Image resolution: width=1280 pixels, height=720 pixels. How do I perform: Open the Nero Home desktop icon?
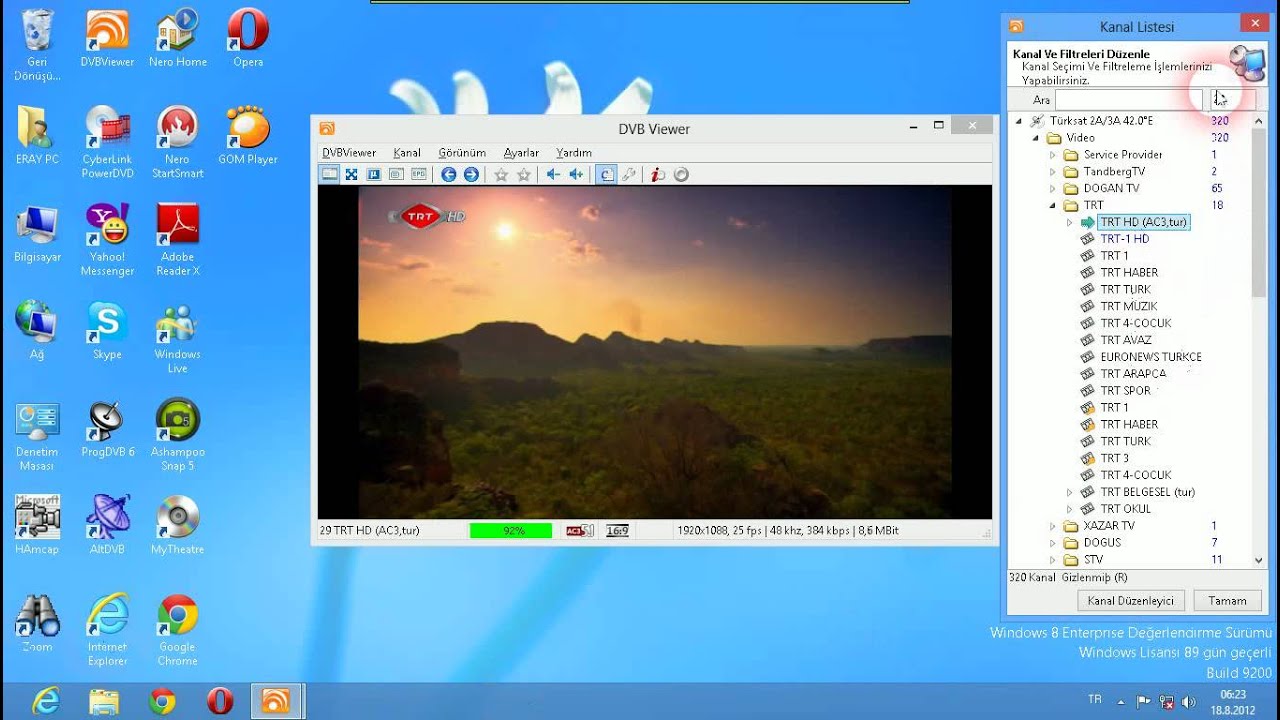tap(177, 39)
